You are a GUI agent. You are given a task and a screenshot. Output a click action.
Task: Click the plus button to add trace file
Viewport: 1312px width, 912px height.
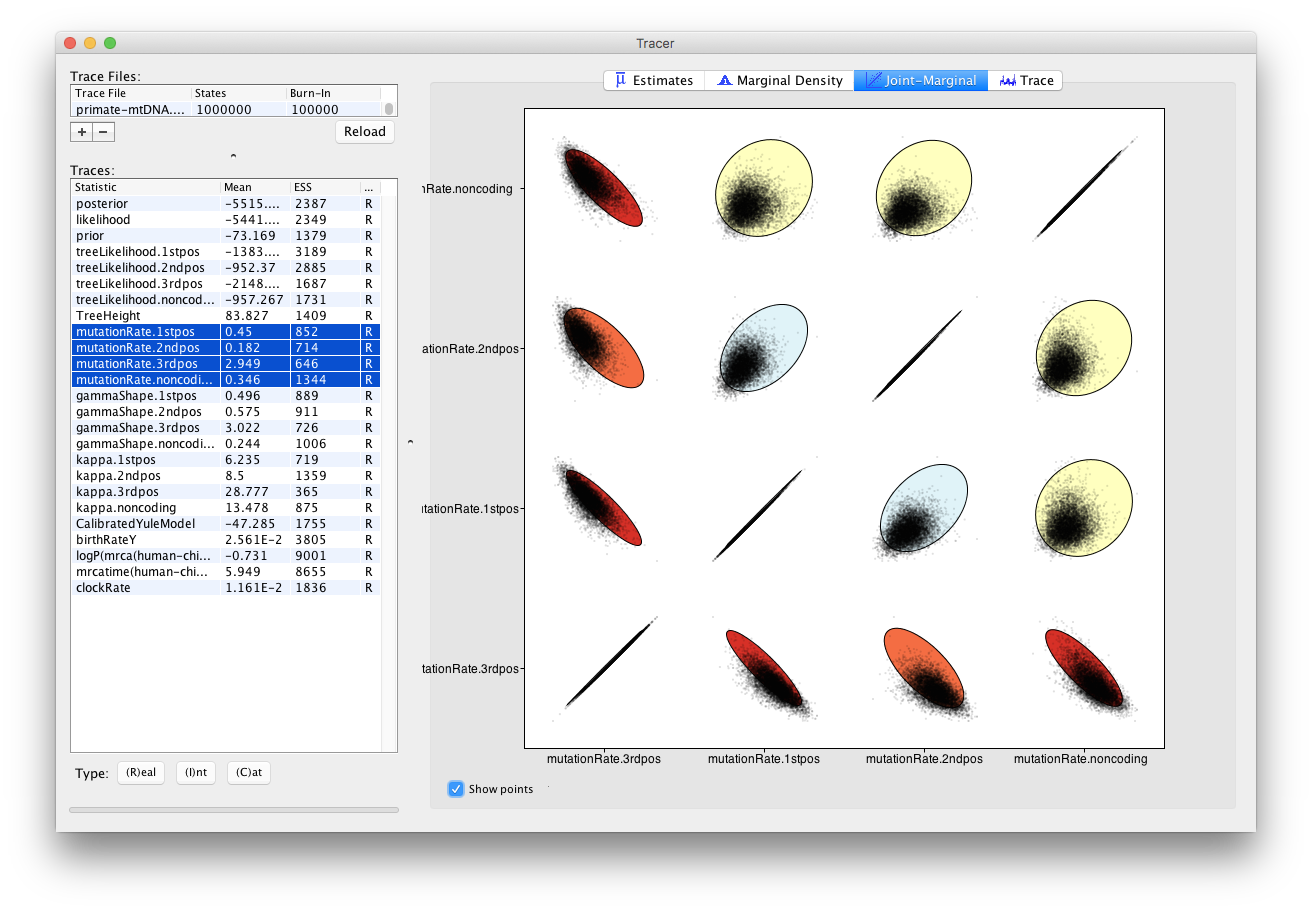tap(82, 131)
